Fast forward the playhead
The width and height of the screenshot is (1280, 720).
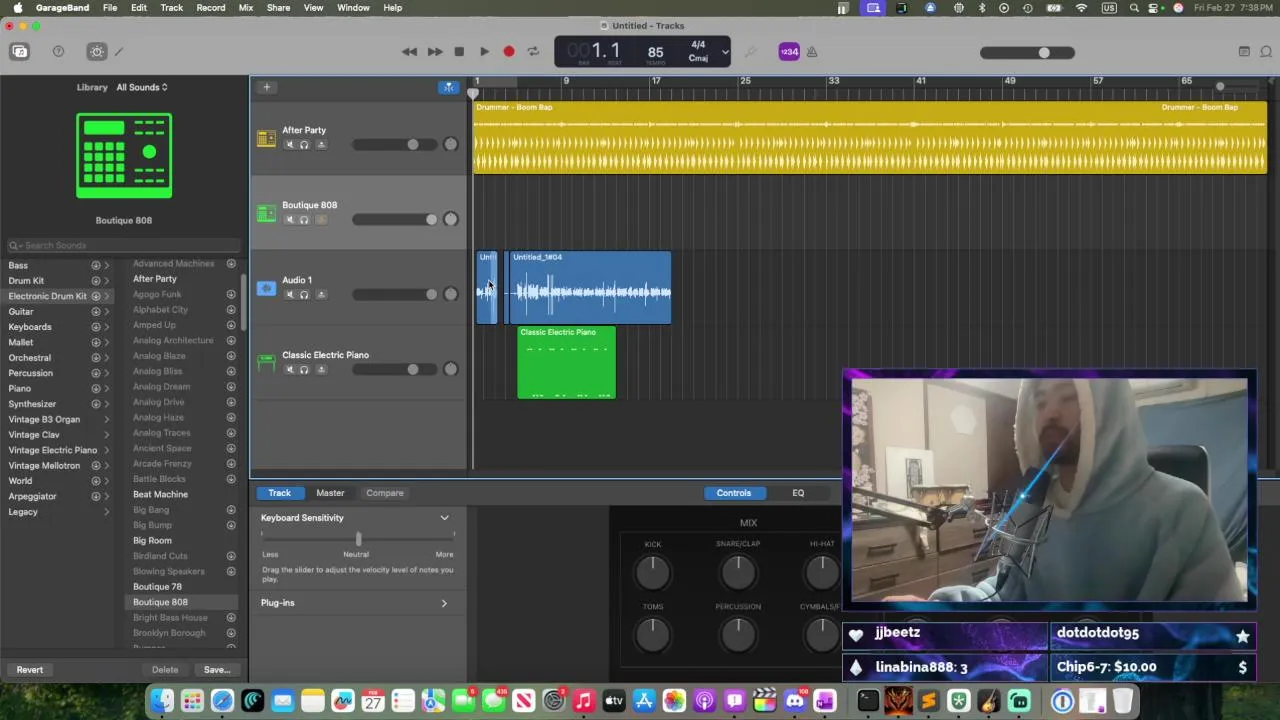(x=434, y=52)
